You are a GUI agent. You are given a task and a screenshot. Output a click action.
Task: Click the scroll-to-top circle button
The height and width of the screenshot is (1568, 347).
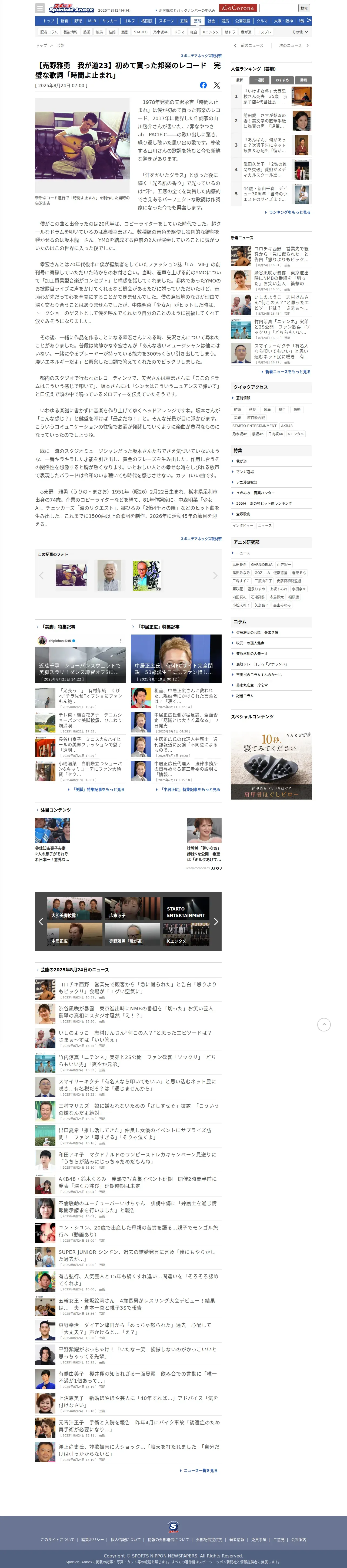coord(325,1024)
